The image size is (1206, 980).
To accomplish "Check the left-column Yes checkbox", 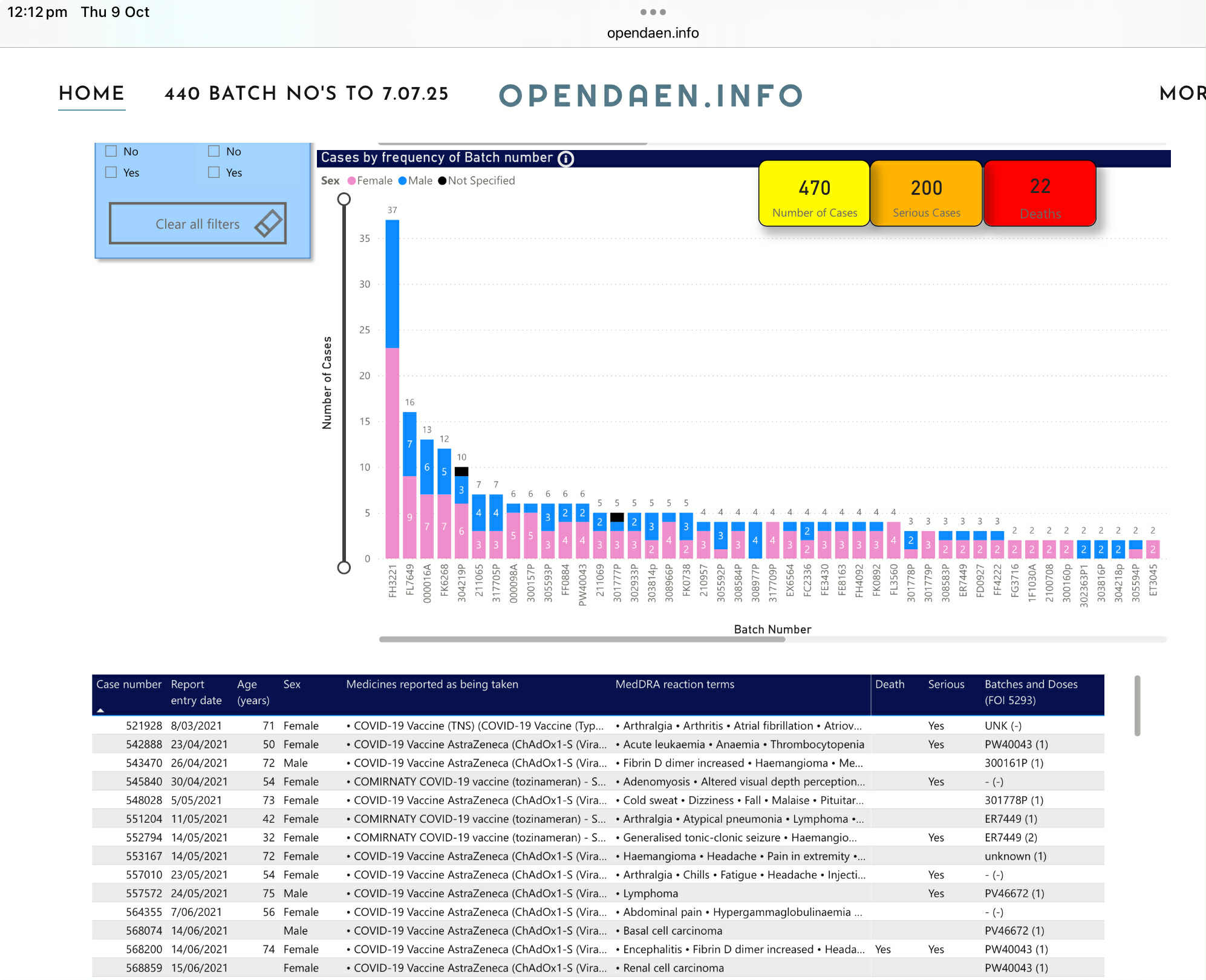I will (111, 172).
